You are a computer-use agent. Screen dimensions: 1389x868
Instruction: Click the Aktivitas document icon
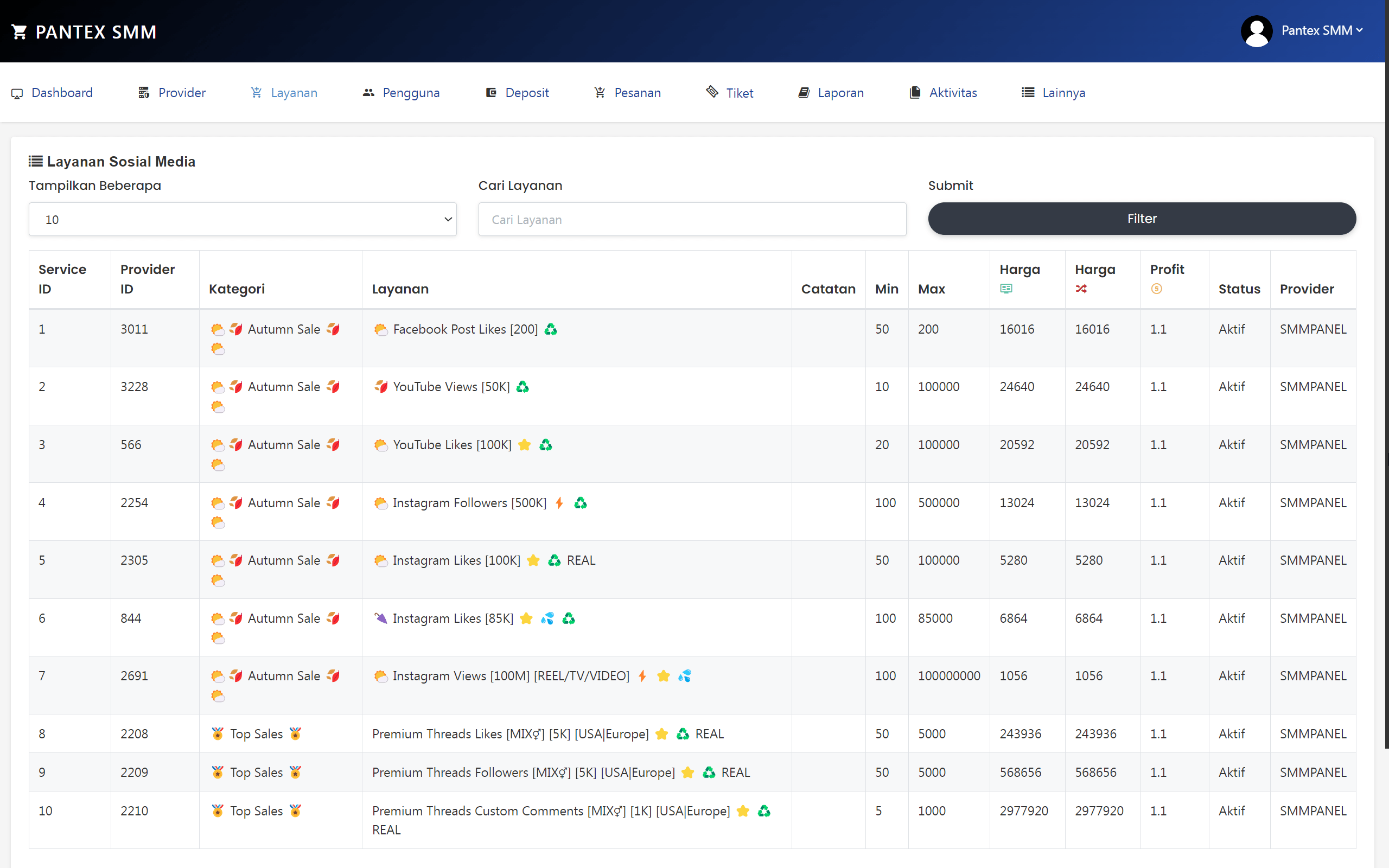(x=914, y=92)
